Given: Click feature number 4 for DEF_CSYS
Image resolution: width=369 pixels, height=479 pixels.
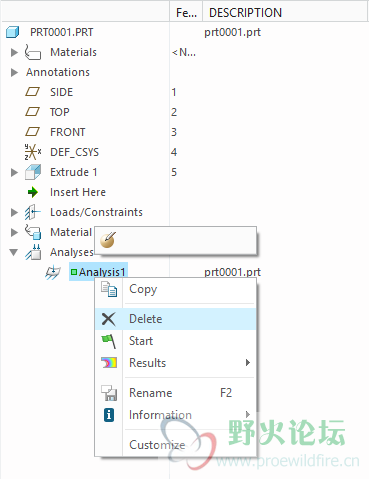Looking at the screenshot, I should pos(174,152).
